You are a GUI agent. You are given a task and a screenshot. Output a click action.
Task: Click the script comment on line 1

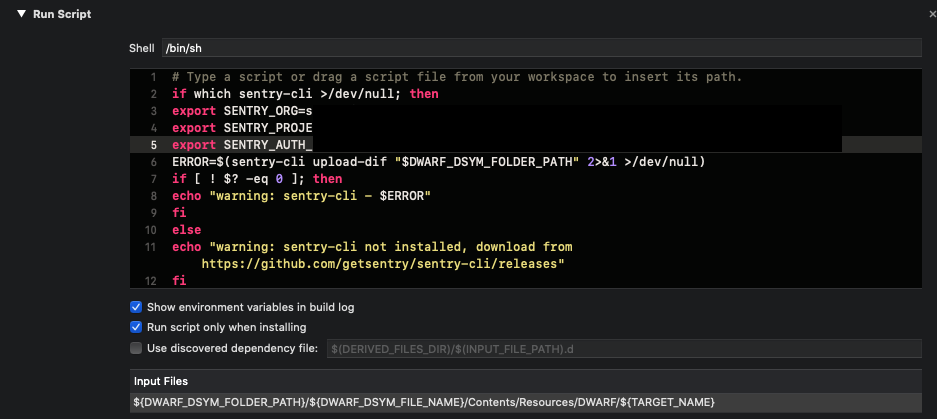point(457,77)
